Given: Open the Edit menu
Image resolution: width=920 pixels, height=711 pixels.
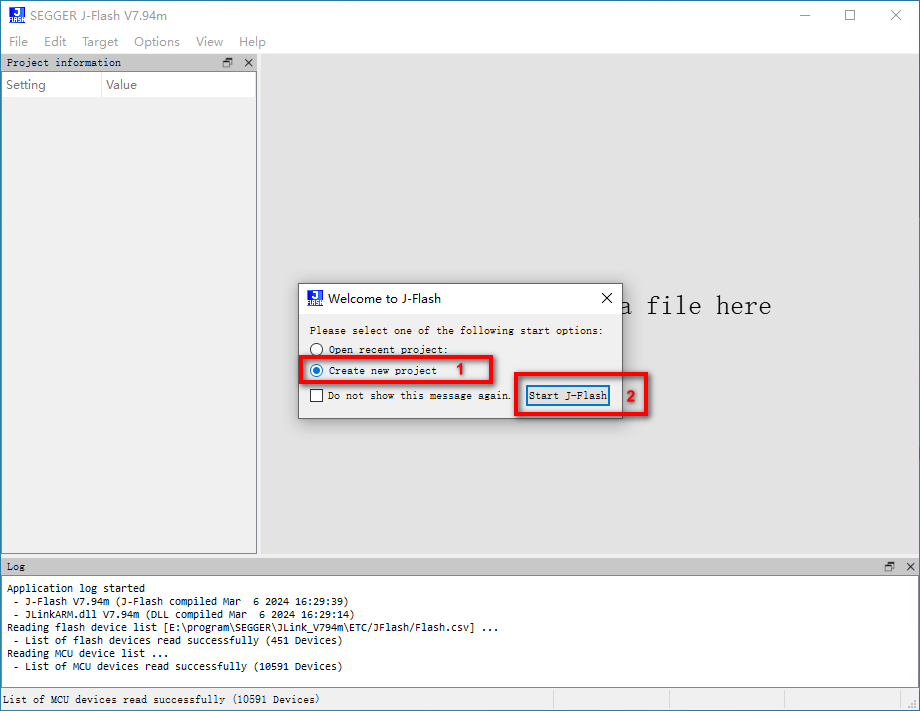Looking at the screenshot, I should click(x=55, y=42).
